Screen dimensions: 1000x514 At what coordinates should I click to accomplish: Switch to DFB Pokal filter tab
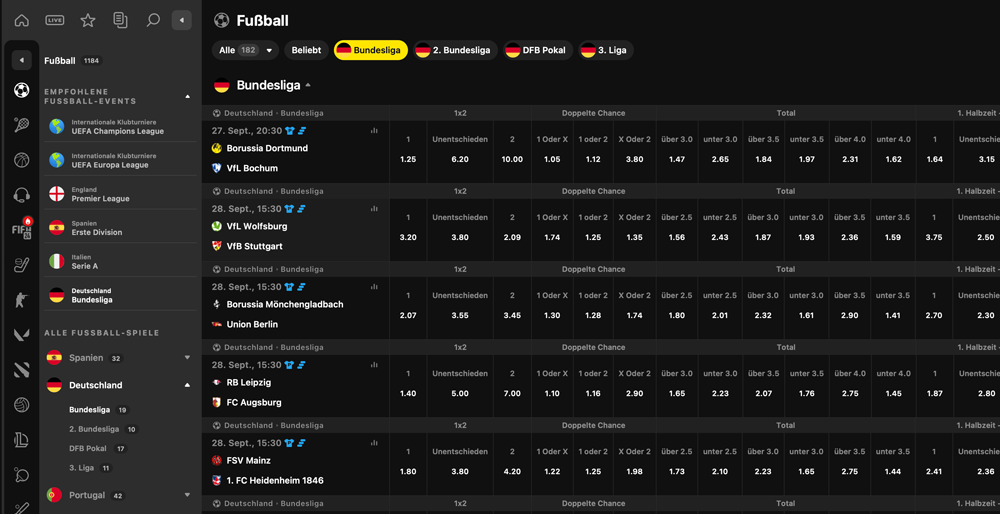point(538,50)
